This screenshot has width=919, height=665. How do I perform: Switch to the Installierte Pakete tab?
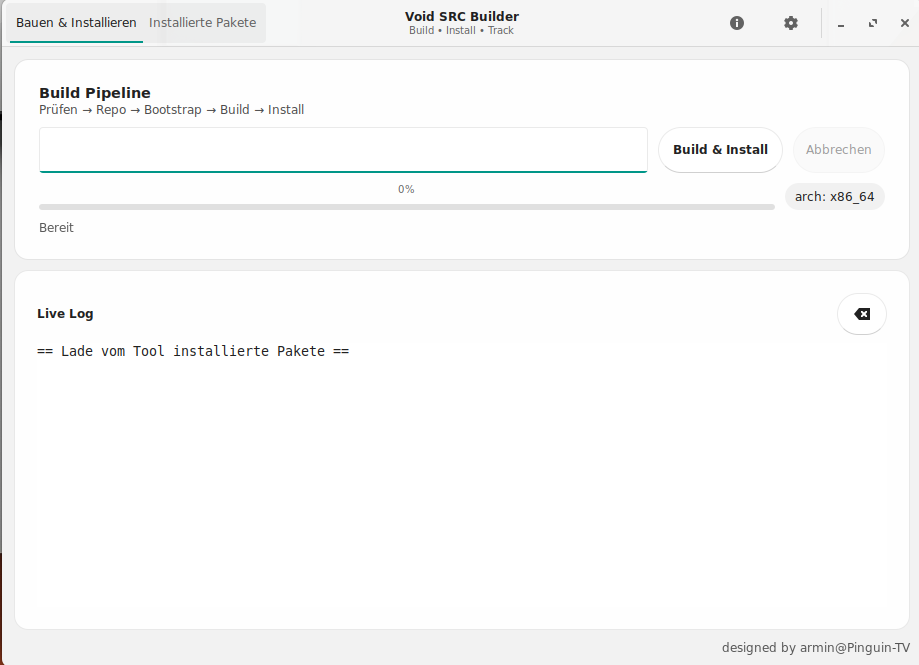click(203, 23)
